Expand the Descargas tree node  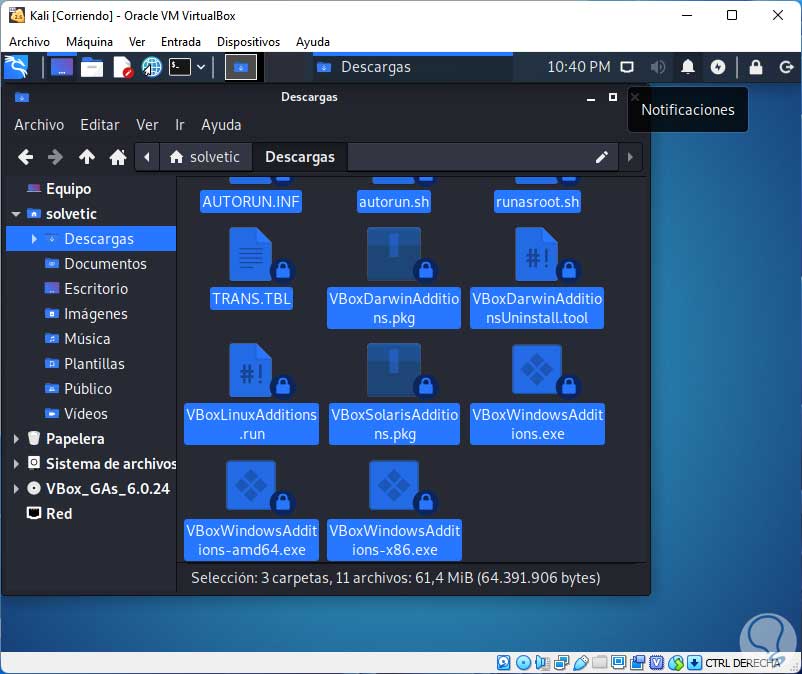(34, 239)
